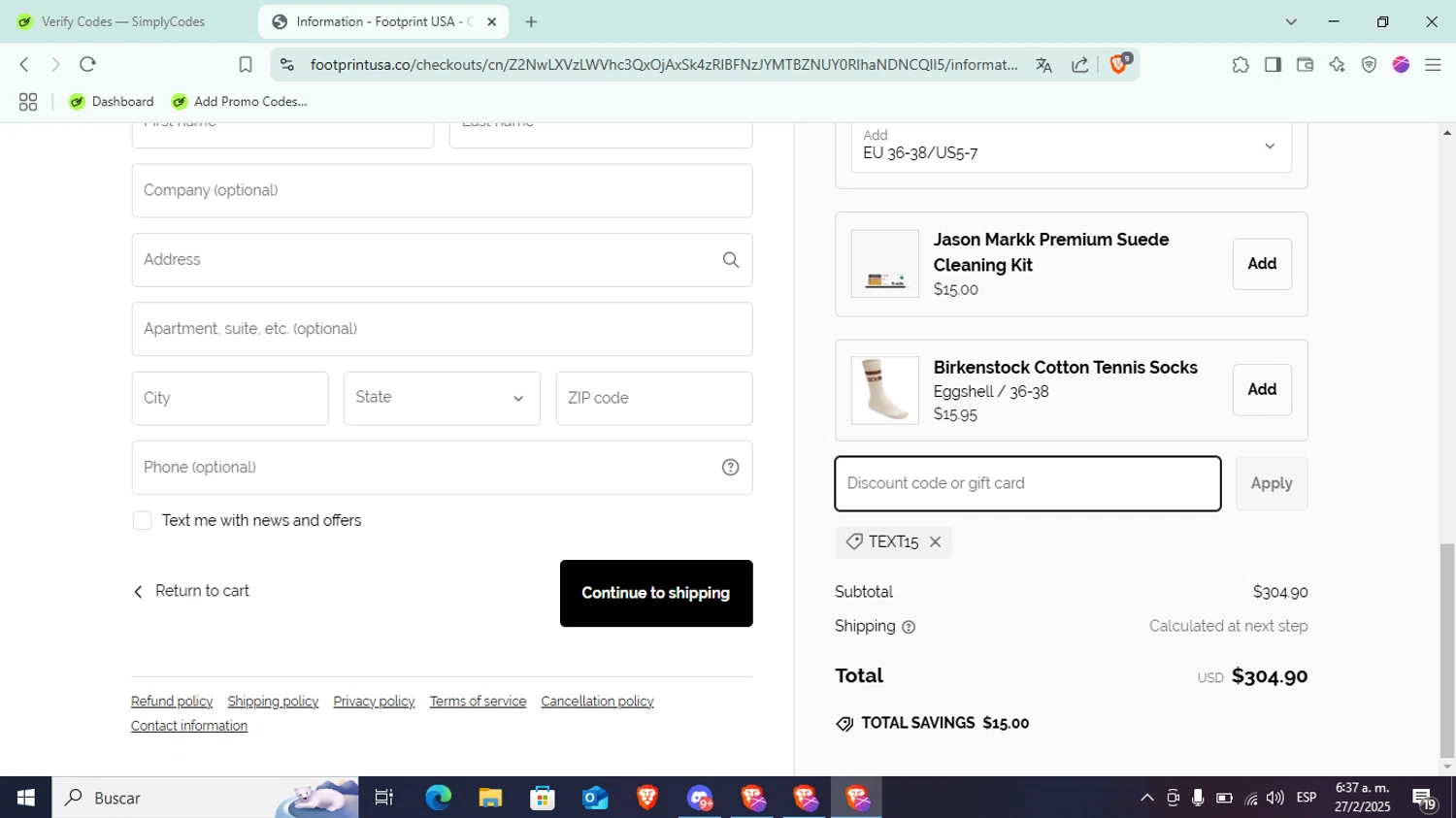Image resolution: width=1456 pixels, height=818 pixels.
Task: Open Dashboard bookmark
Action: click(112, 102)
